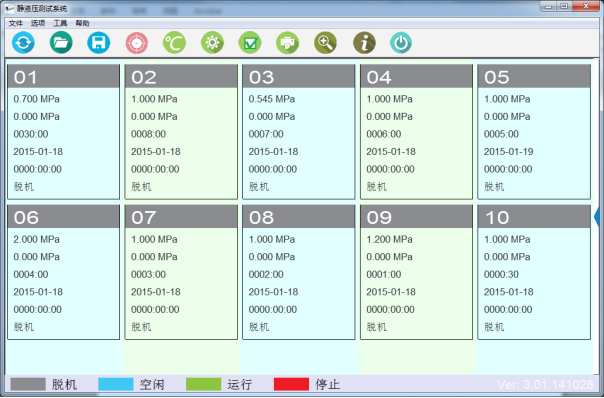The width and height of the screenshot is (604, 398).
Task: Click the red 停止 legend swatch
Action: [291, 384]
